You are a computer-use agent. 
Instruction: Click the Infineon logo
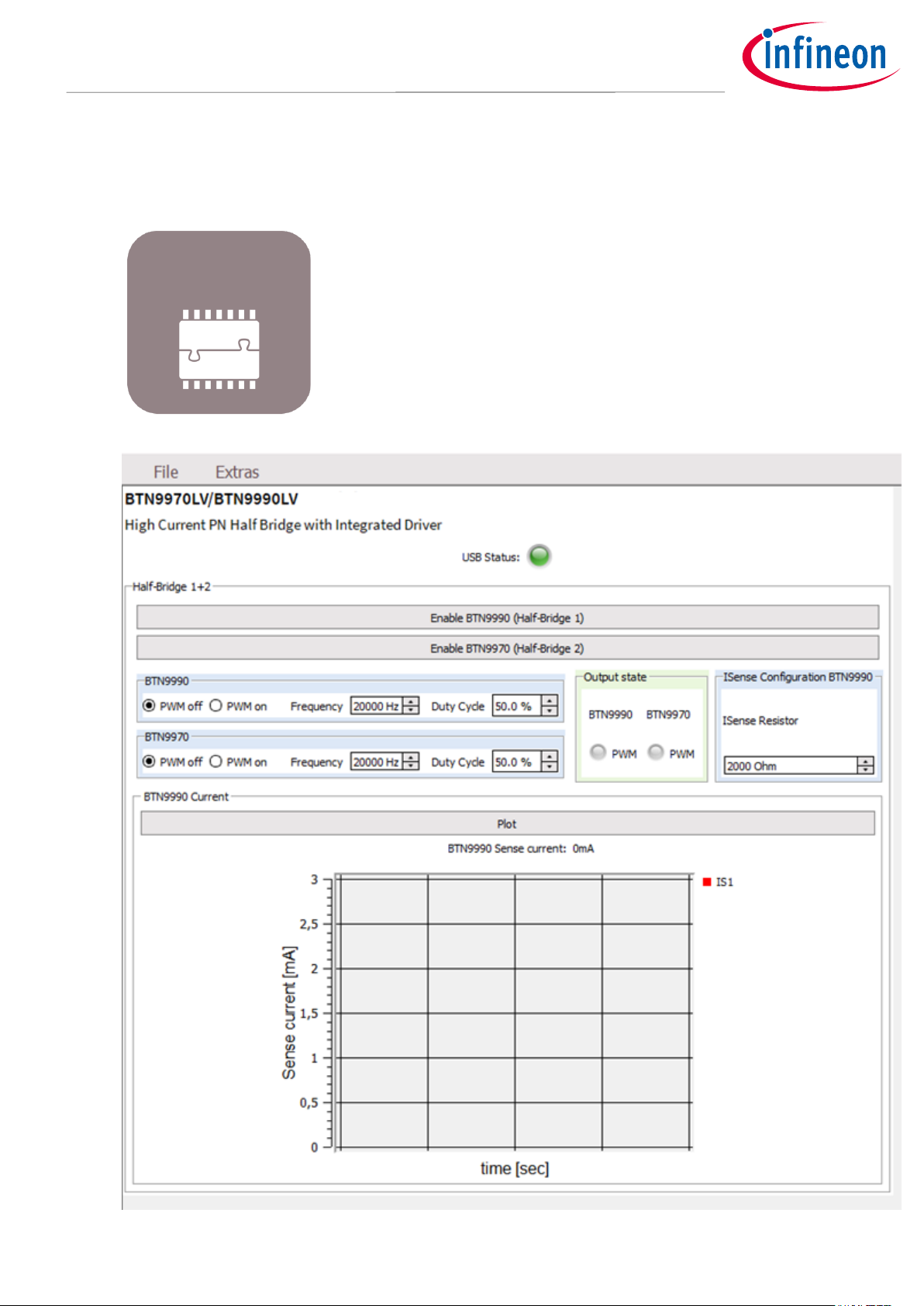820,56
